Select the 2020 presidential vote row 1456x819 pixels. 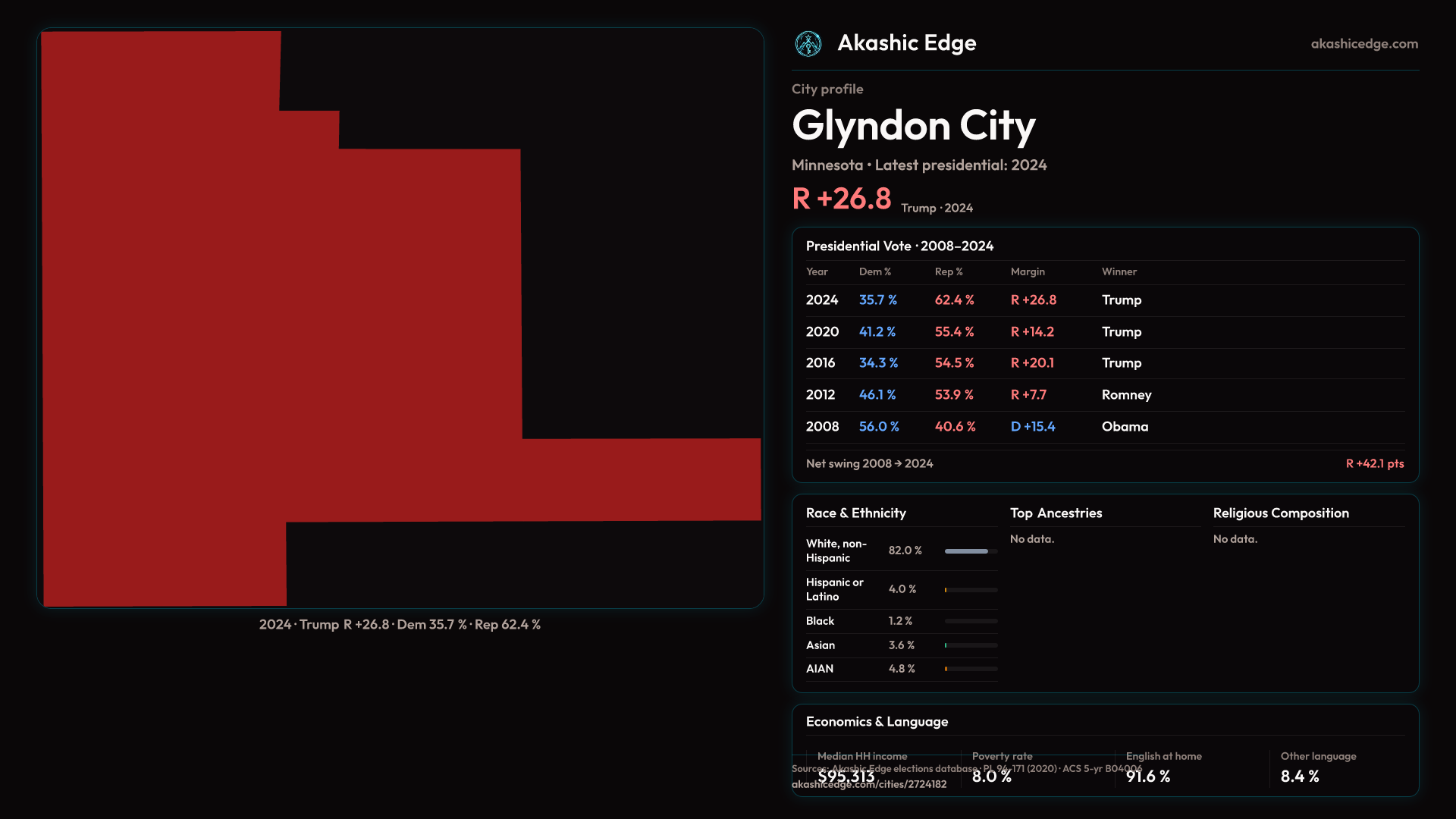1104,332
